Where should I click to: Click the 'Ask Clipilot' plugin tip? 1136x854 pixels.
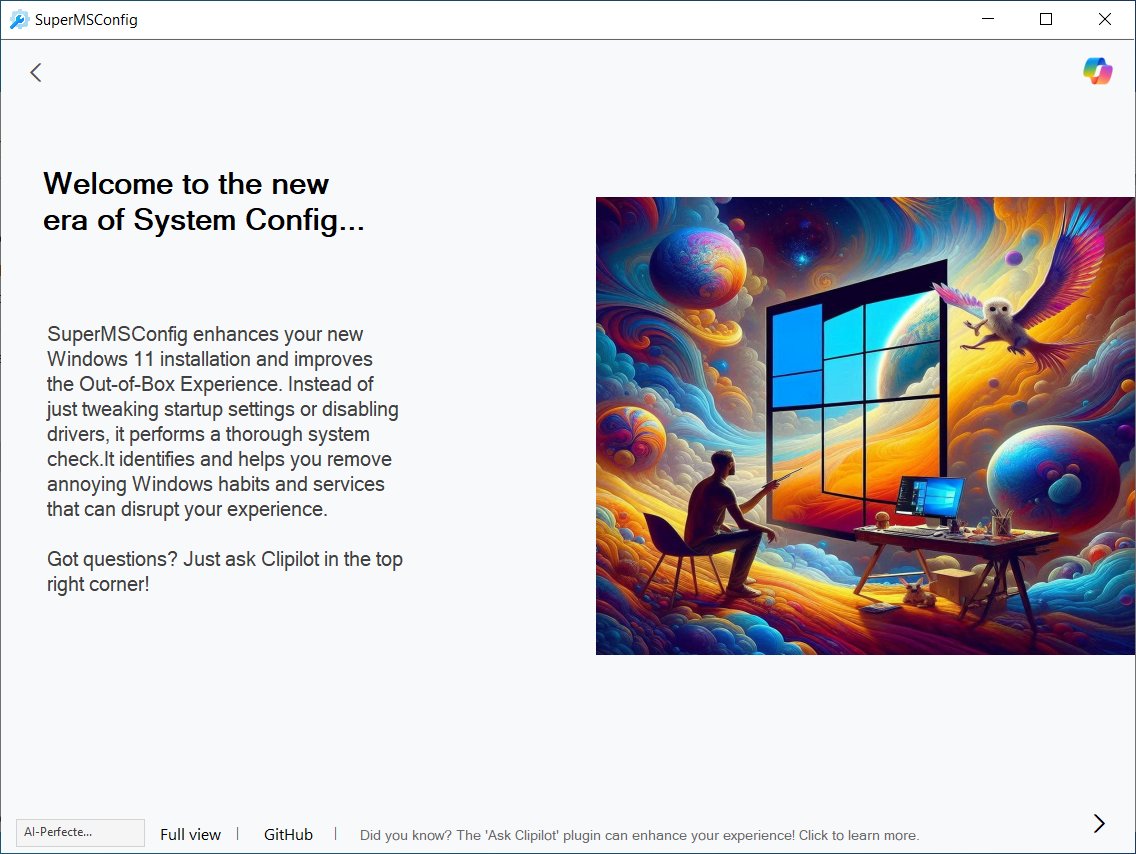click(x=640, y=835)
